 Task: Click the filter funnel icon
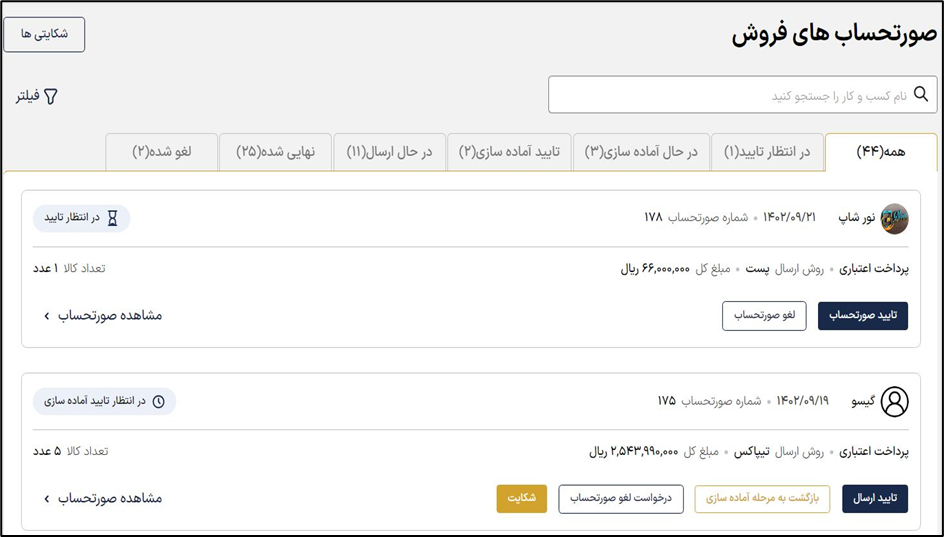click(x=51, y=96)
